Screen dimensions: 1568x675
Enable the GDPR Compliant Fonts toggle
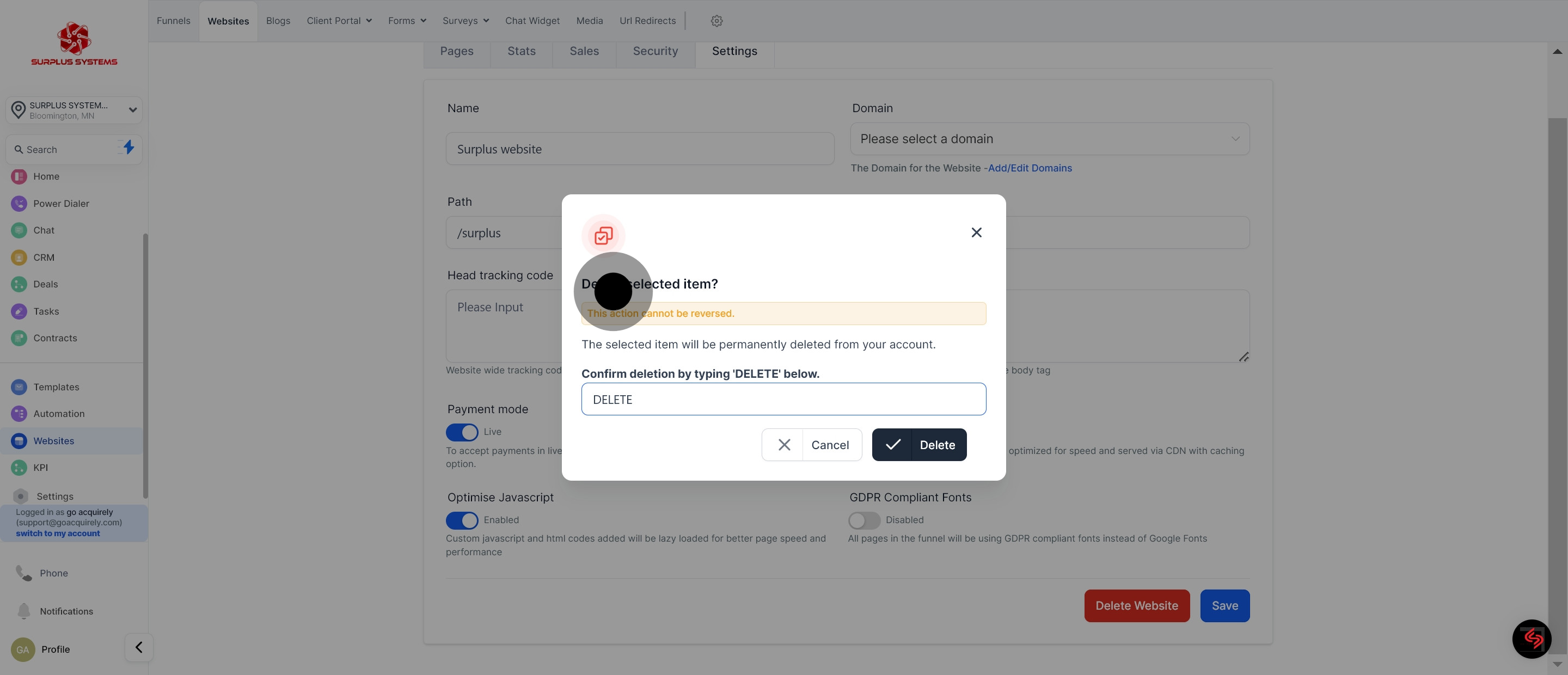click(x=863, y=520)
